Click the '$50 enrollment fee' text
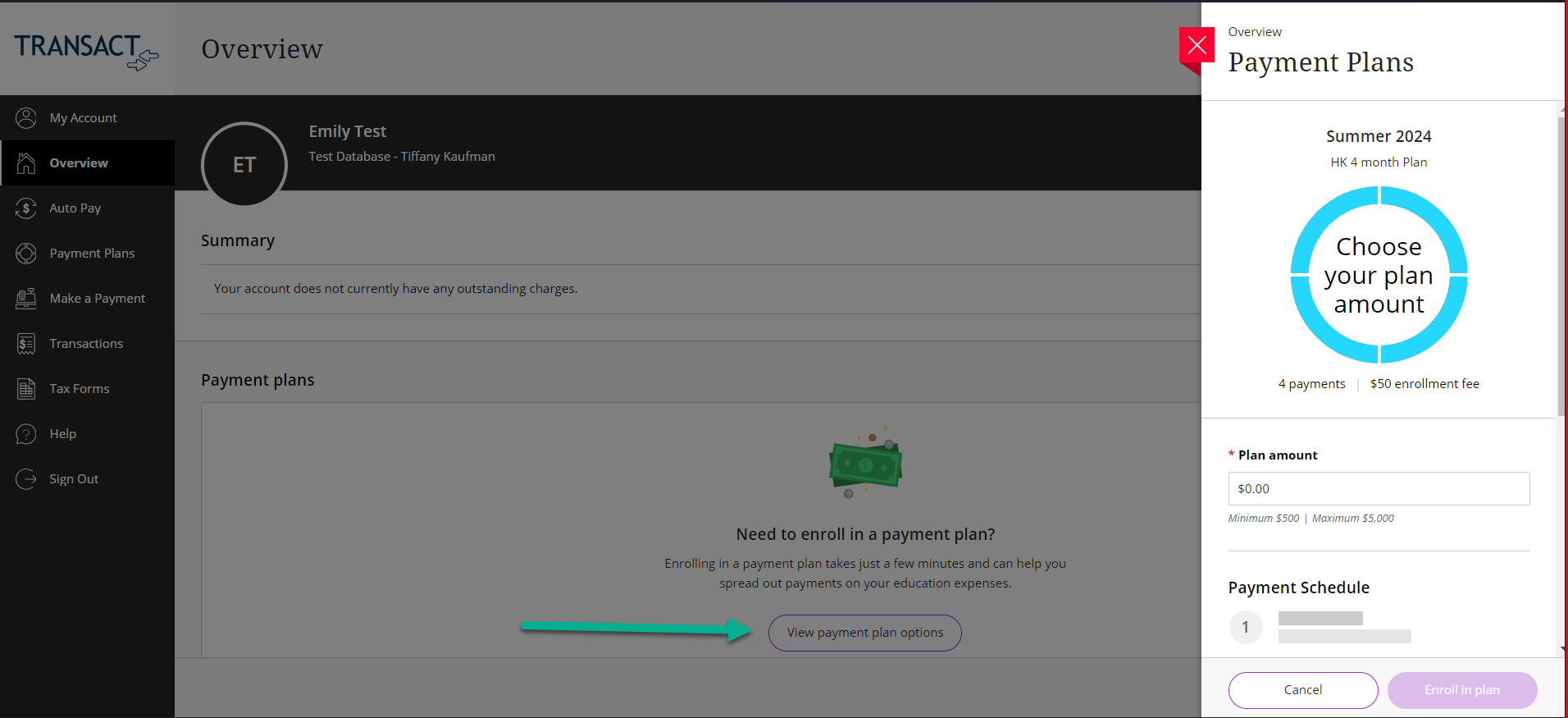Image resolution: width=1568 pixels, height=718 pixels. click(x=1425, y=384)
